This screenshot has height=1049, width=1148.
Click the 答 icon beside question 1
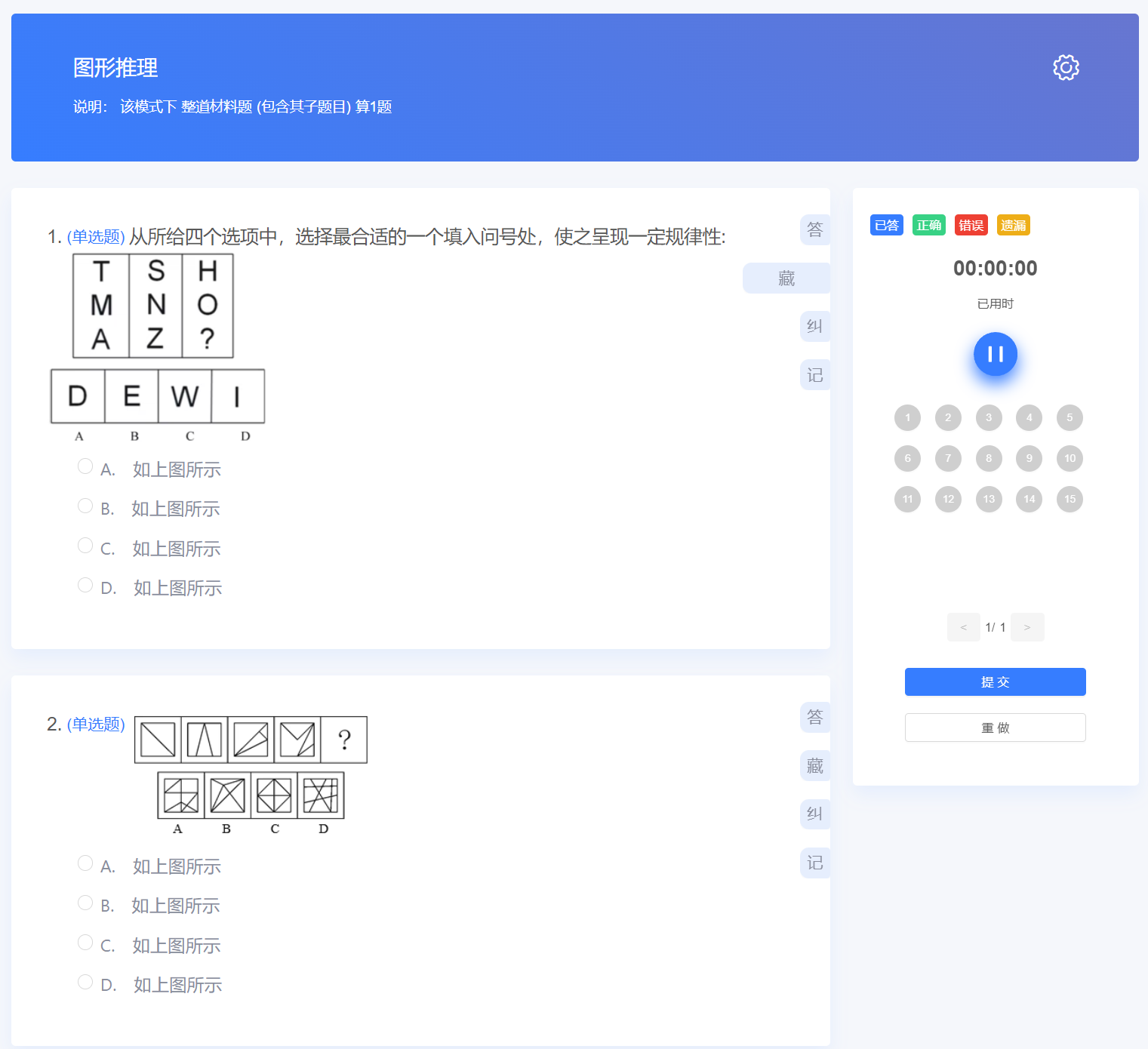pyautogui.click(x=814, y=229)
